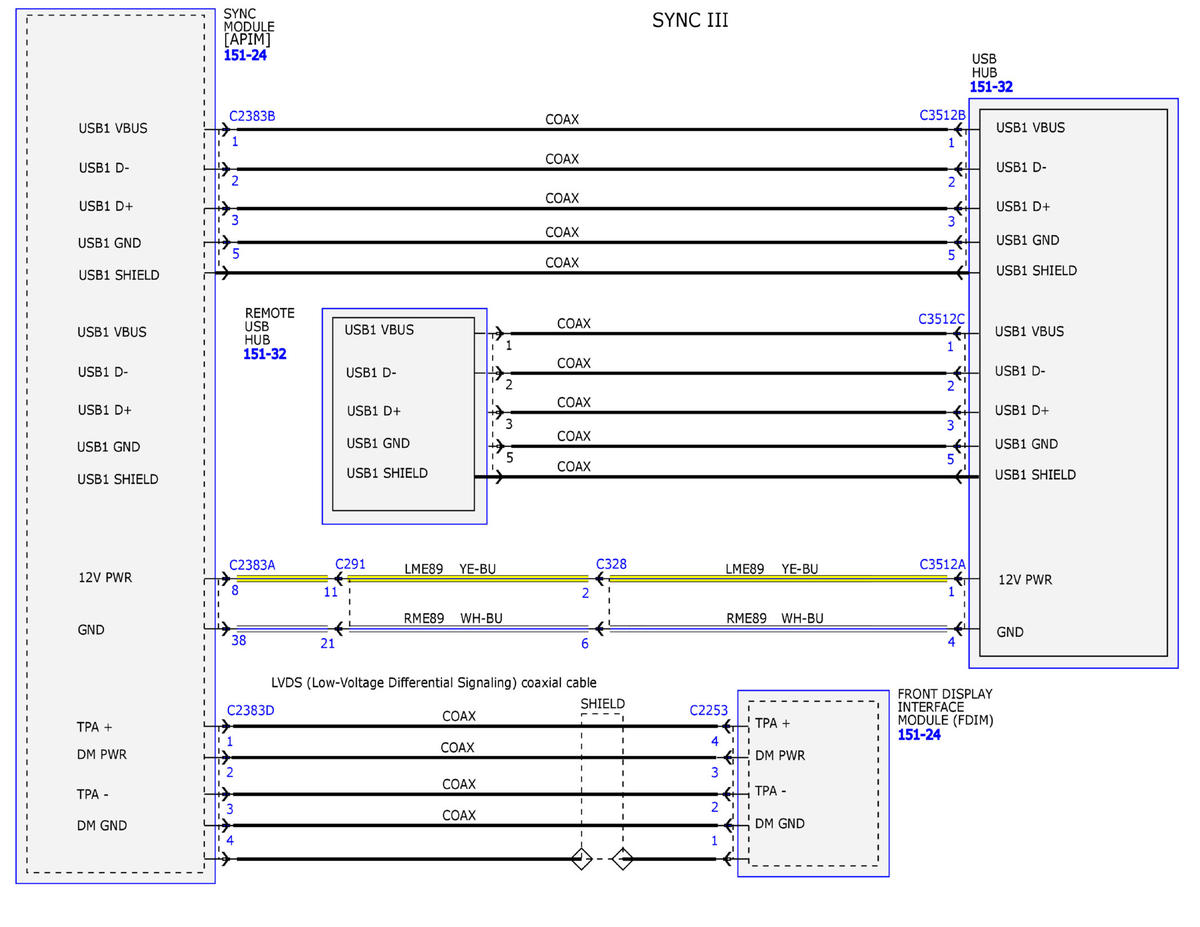This screenshot has height=927, width=1200.
Task: Click RME89 WH-BU between C291 and C328
Action: click(453, 619)
